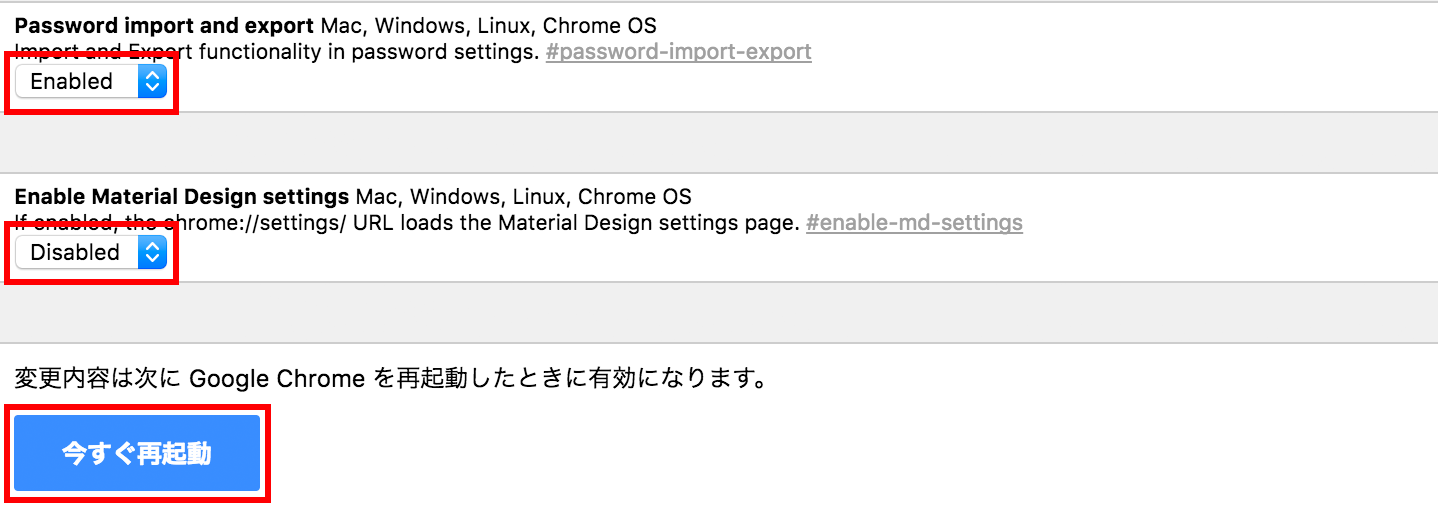
Task: Click the Import and Export functionality description text
Action: 277,52
